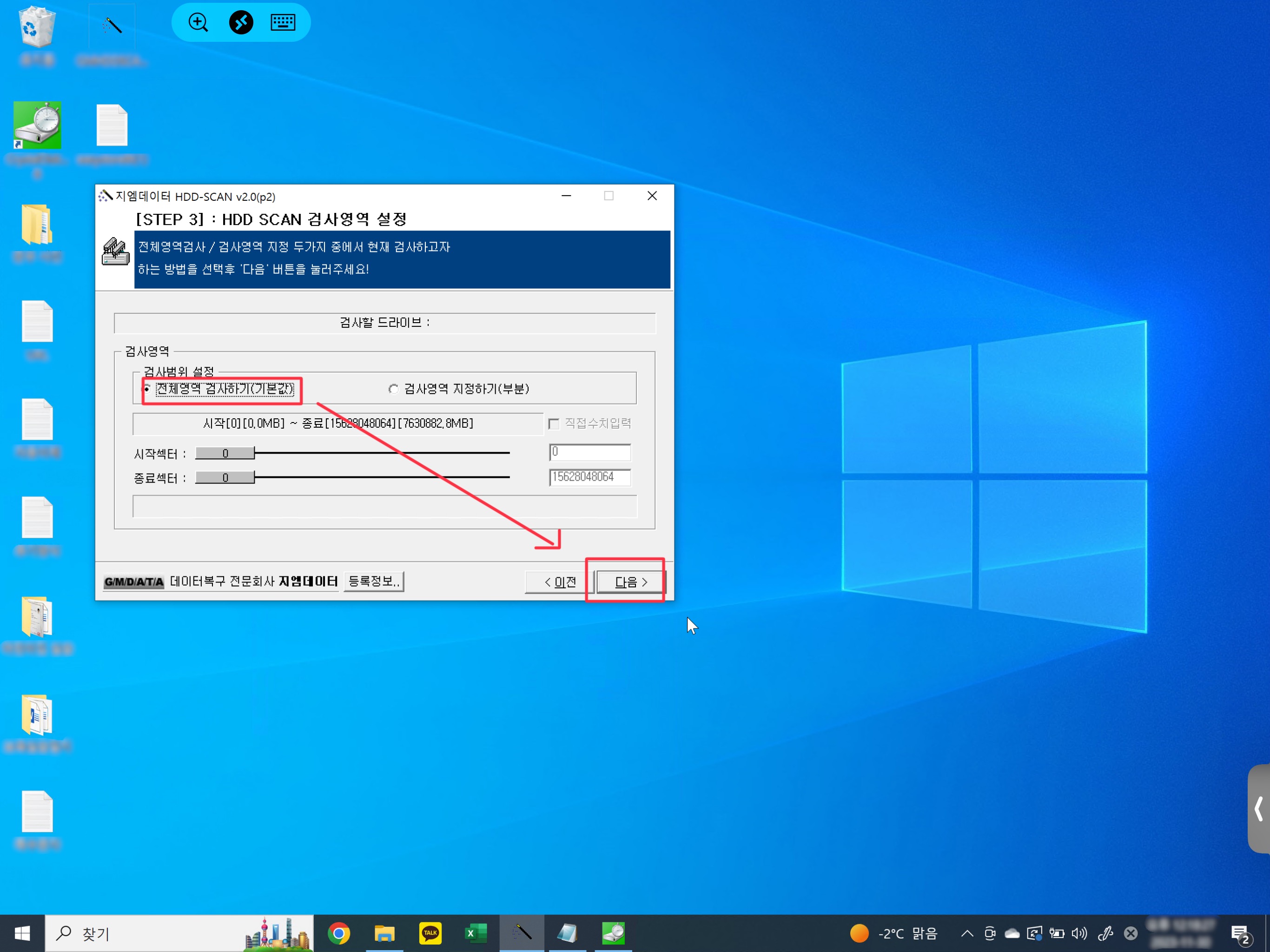
Task: Click the 시작섹터 slider handle
Action: point(225,453)
